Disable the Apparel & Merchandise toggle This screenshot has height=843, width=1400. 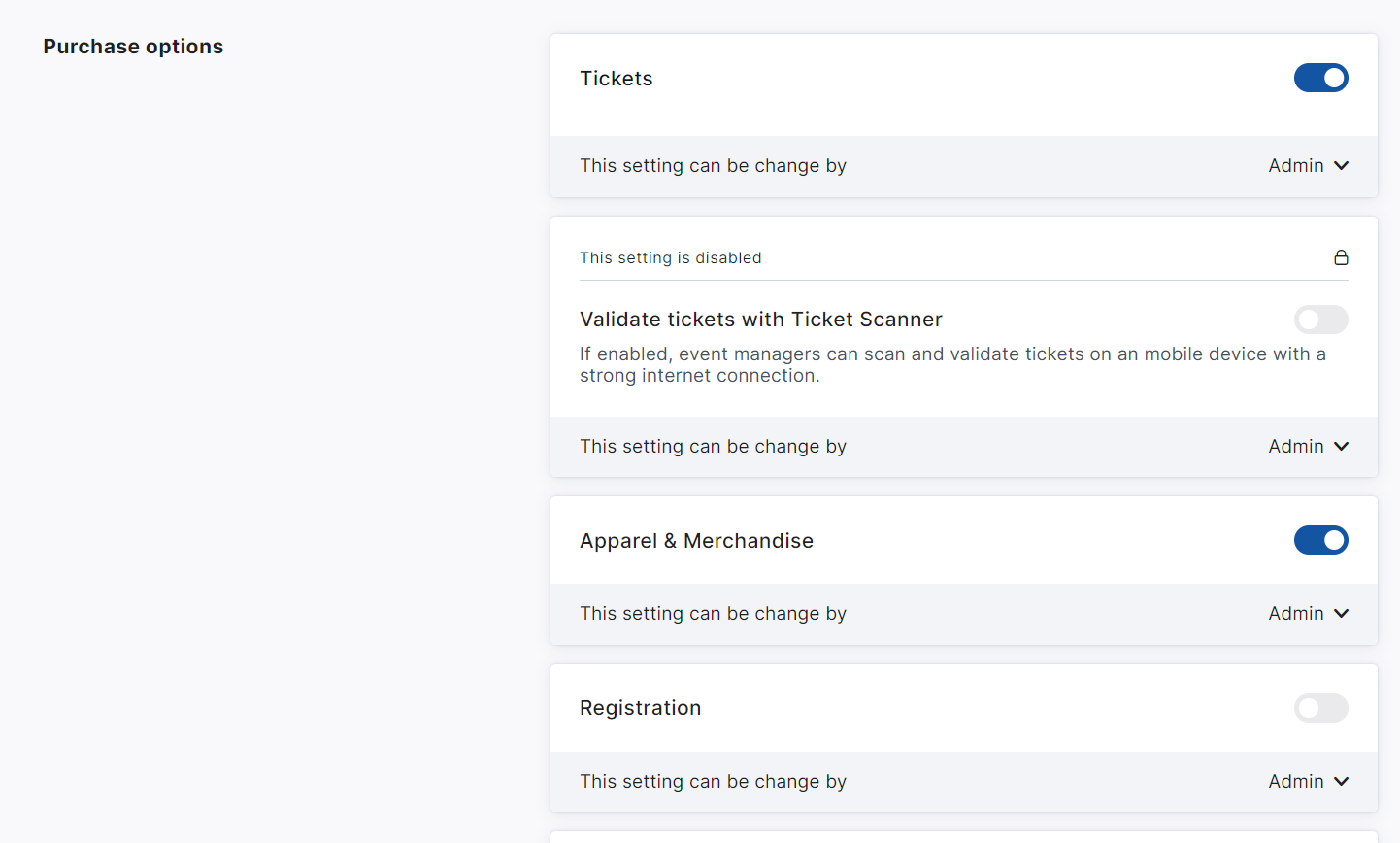click(x=1320, y=540)
